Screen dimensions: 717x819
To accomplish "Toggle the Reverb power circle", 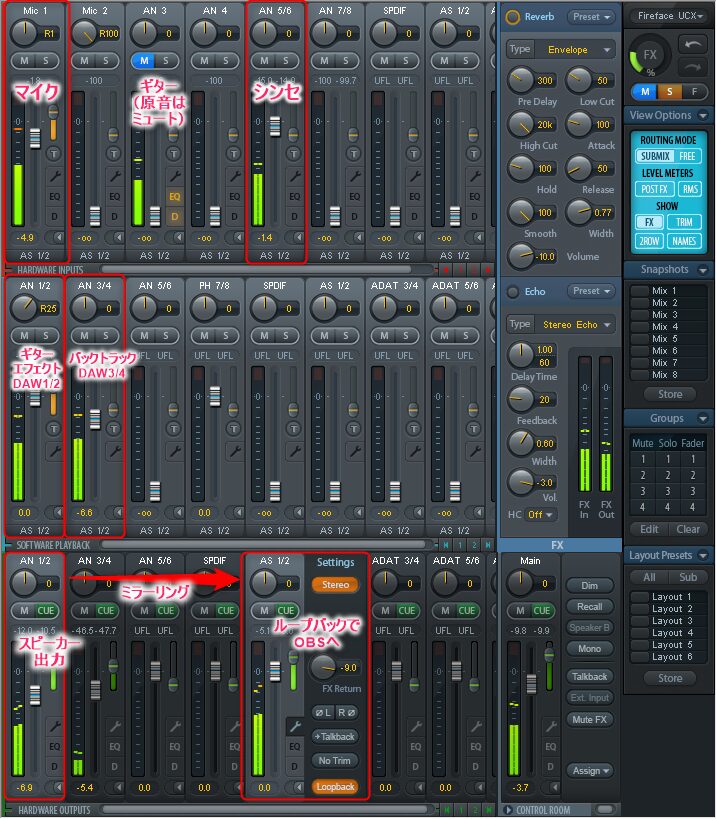I will [x=513, y=17].
